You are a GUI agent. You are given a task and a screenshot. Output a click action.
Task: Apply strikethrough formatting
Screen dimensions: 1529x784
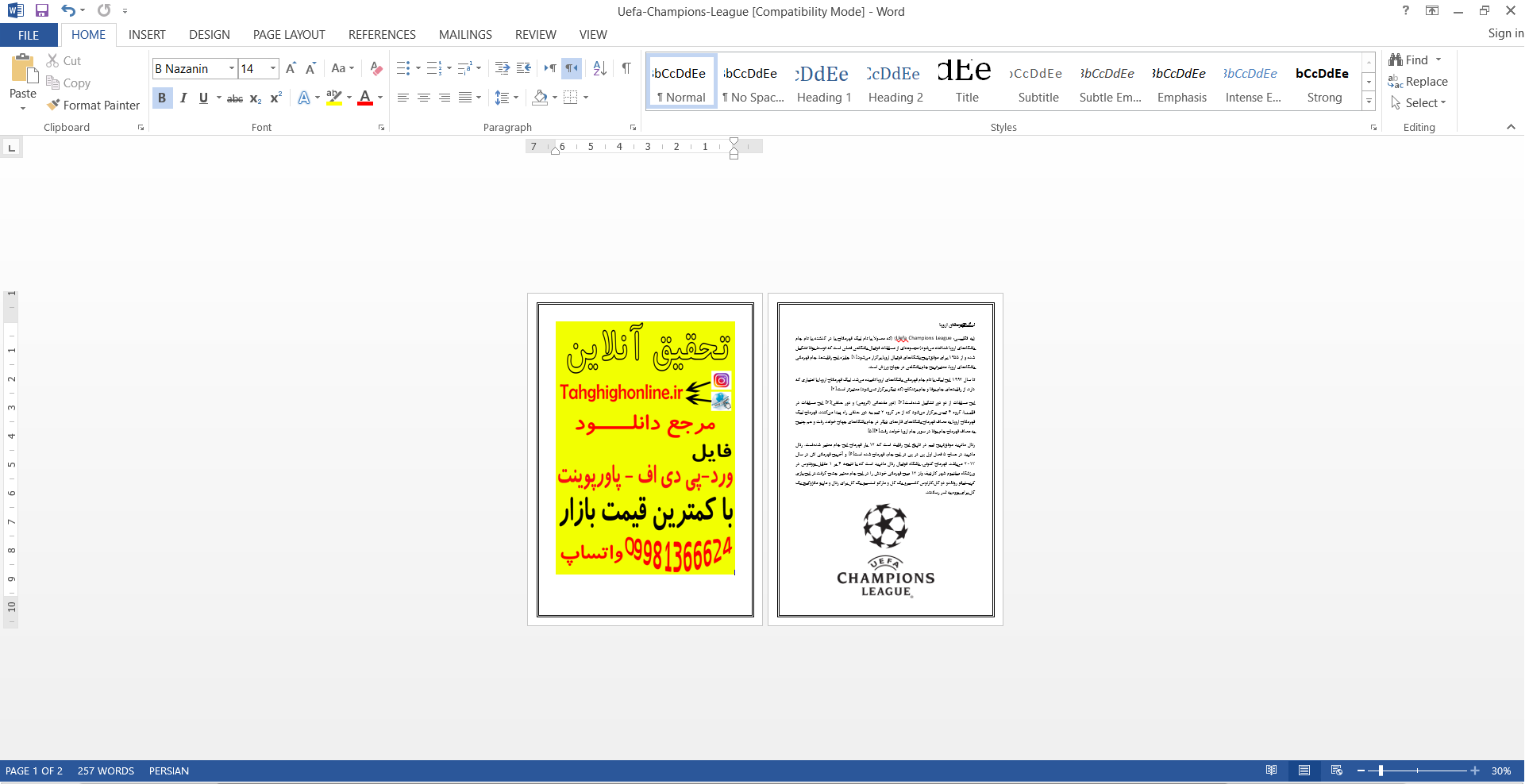[235, 98]
